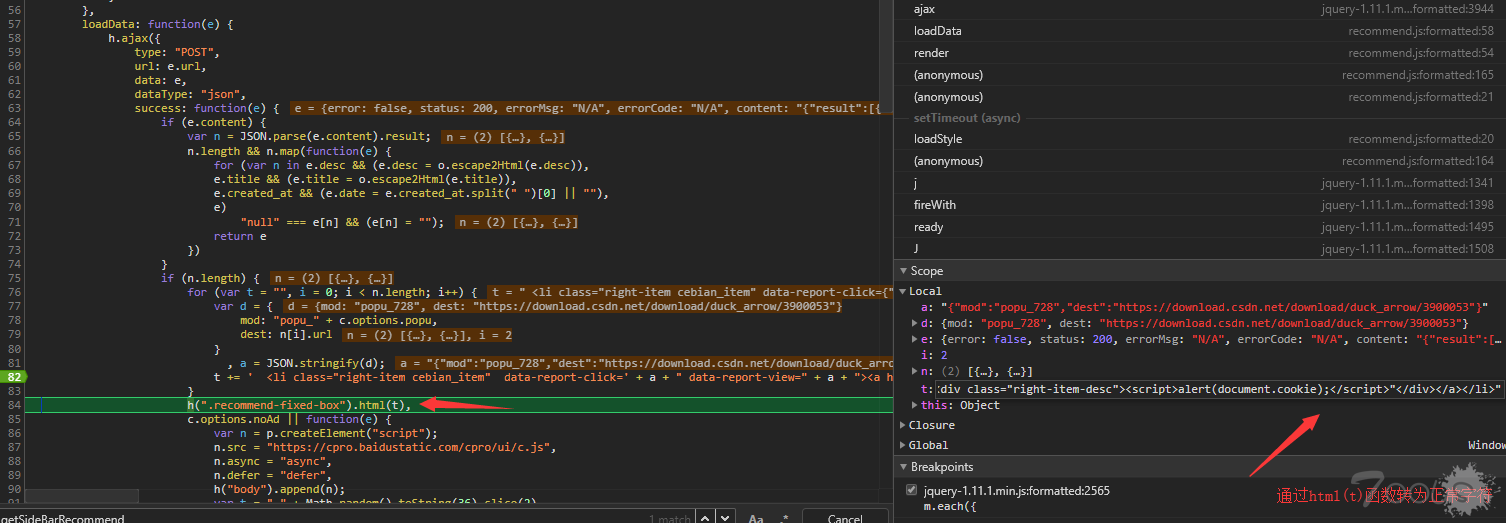Expand variable e object in Scope
The height and width of the screenshot is (523, 1506).
click(x=916, y=340)
